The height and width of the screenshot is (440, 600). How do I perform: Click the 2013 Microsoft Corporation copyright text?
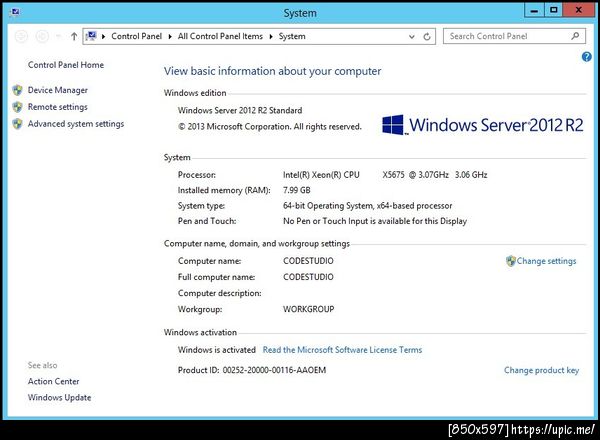click(269, 127)
